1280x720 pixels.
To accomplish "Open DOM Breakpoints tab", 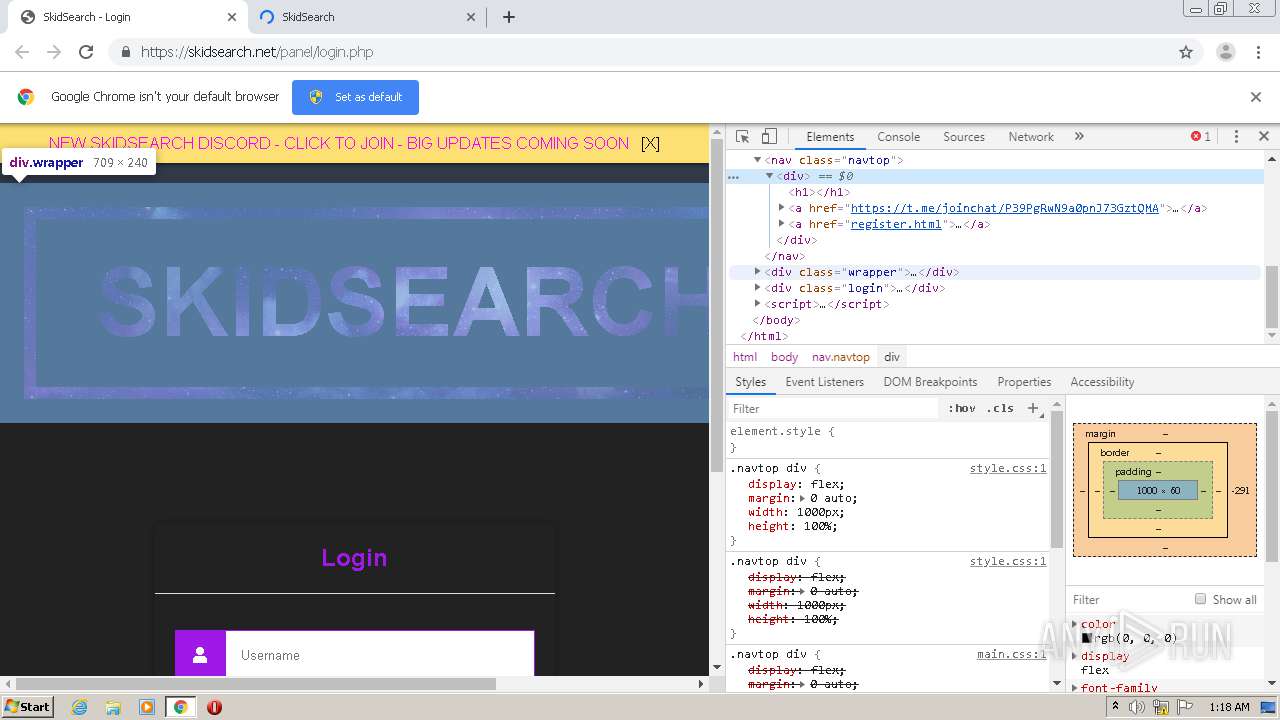I will coord(930,382).
